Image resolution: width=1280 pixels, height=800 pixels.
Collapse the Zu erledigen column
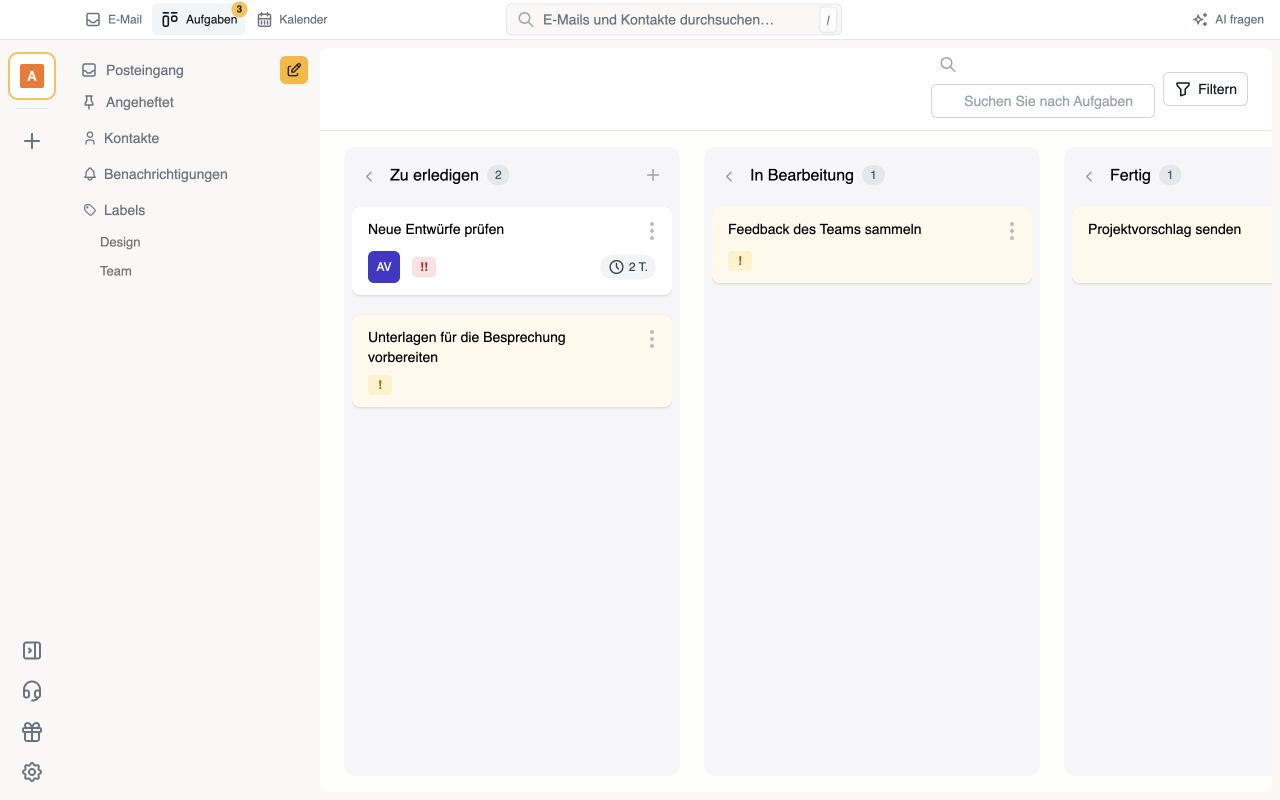pos(369,176)
